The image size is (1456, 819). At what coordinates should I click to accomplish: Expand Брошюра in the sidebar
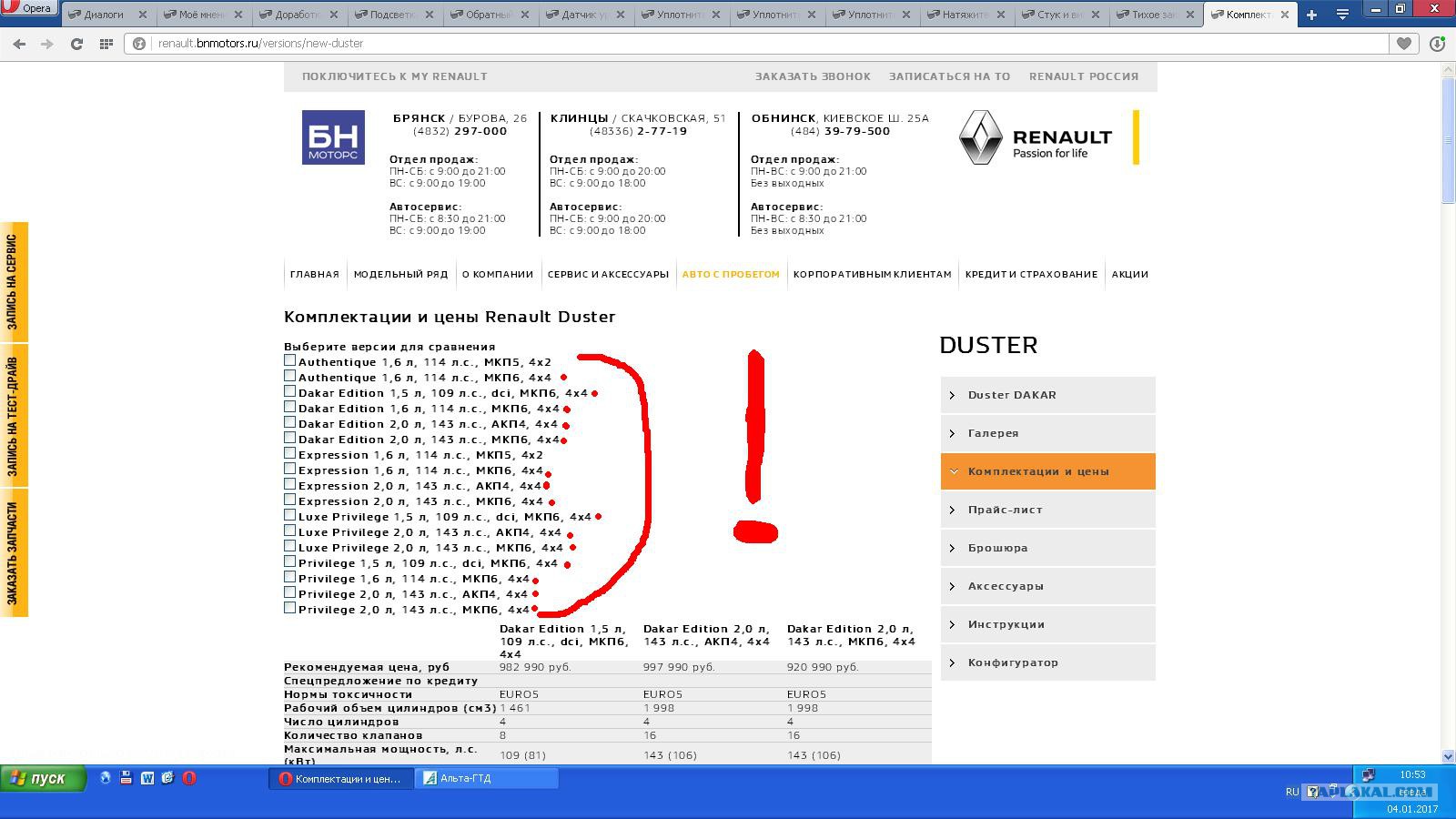[1047, 548]
